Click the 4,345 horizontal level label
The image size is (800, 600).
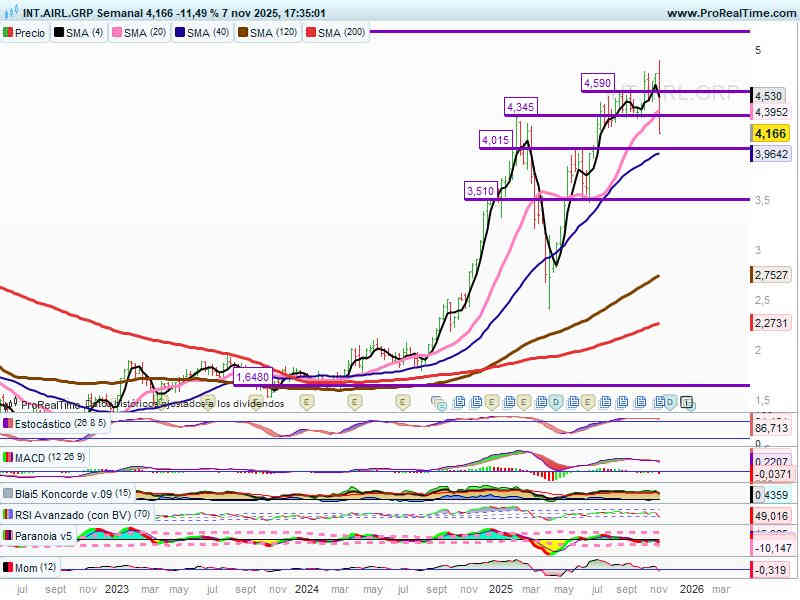point(521,106)
